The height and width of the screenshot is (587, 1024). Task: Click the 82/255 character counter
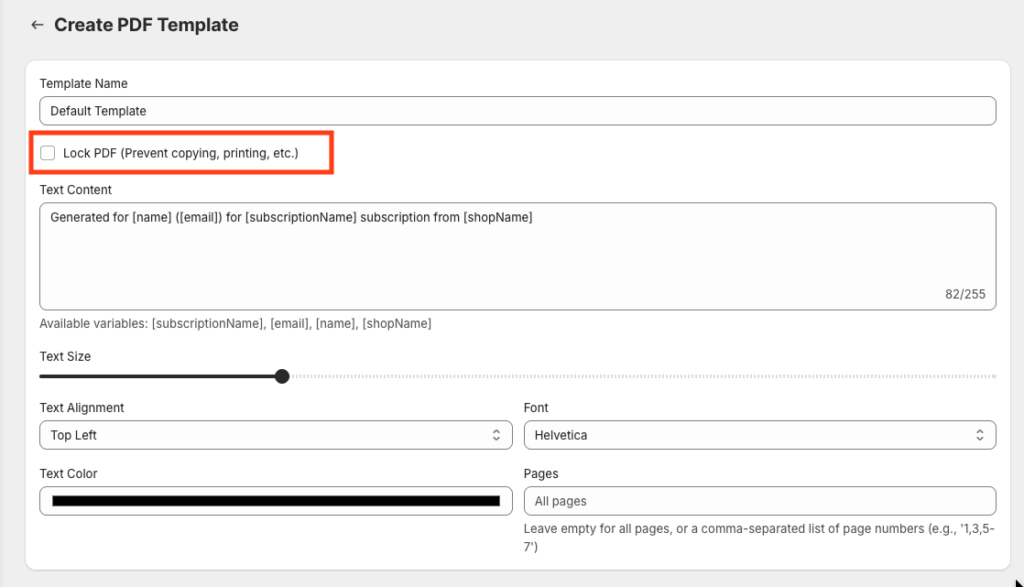point(965,294)
